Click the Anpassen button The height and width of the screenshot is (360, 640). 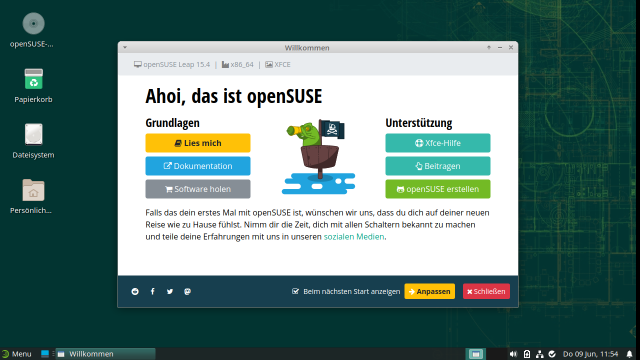click(429, 291)
